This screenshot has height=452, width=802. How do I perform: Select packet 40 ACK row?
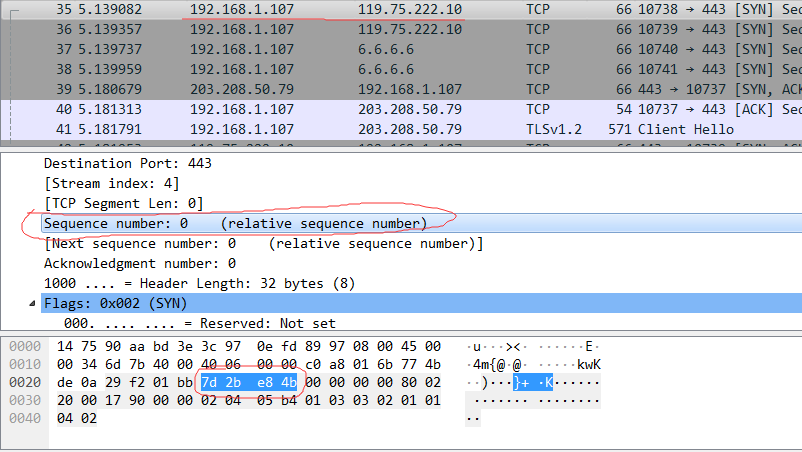click(401, 109)
